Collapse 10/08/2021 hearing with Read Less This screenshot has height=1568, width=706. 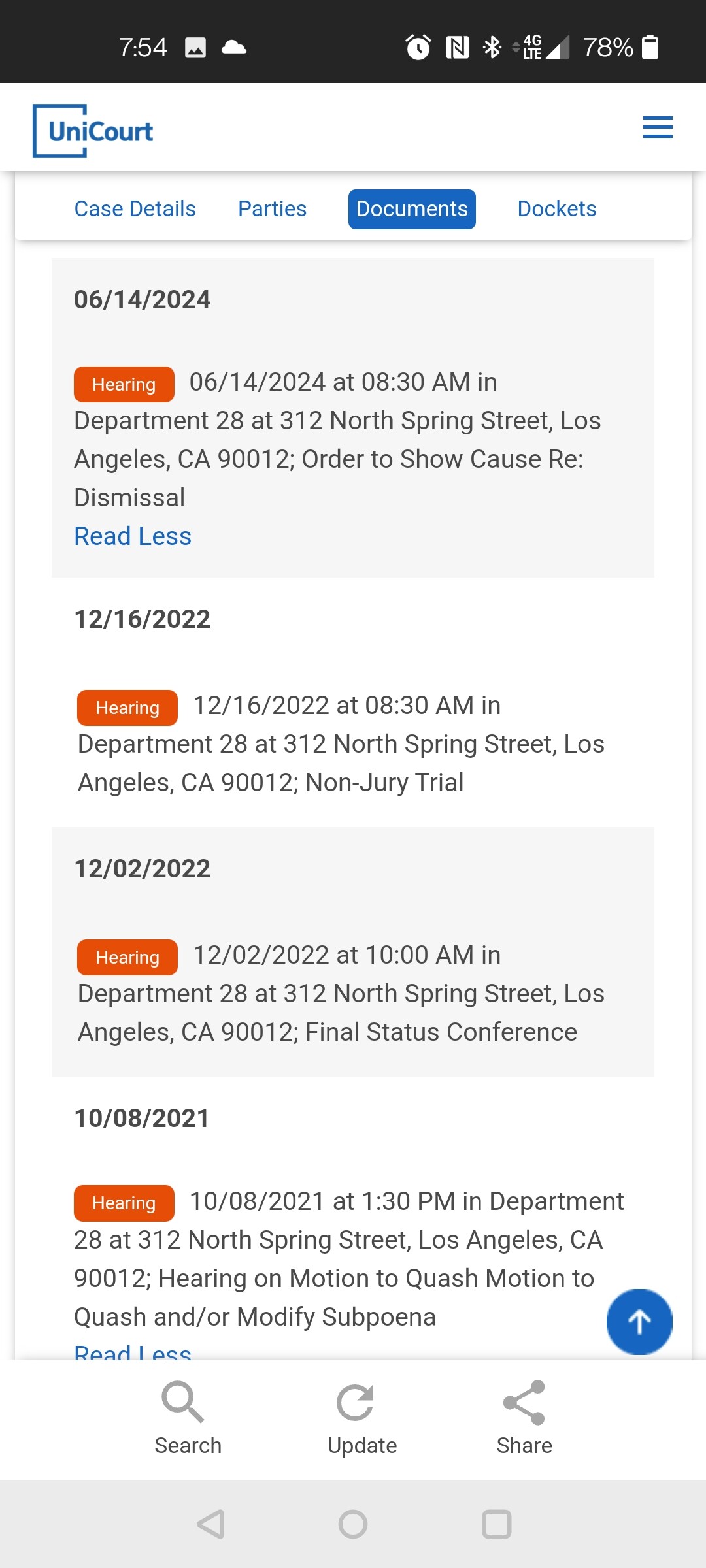click(133, 1351)
